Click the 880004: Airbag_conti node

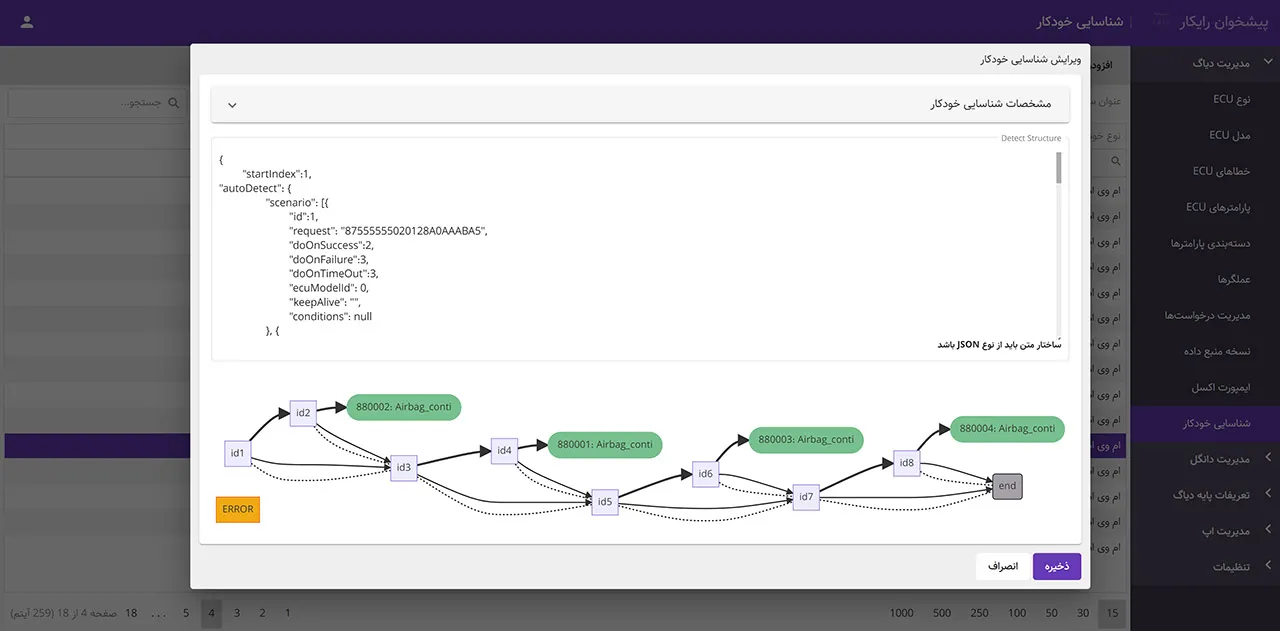1007,428
